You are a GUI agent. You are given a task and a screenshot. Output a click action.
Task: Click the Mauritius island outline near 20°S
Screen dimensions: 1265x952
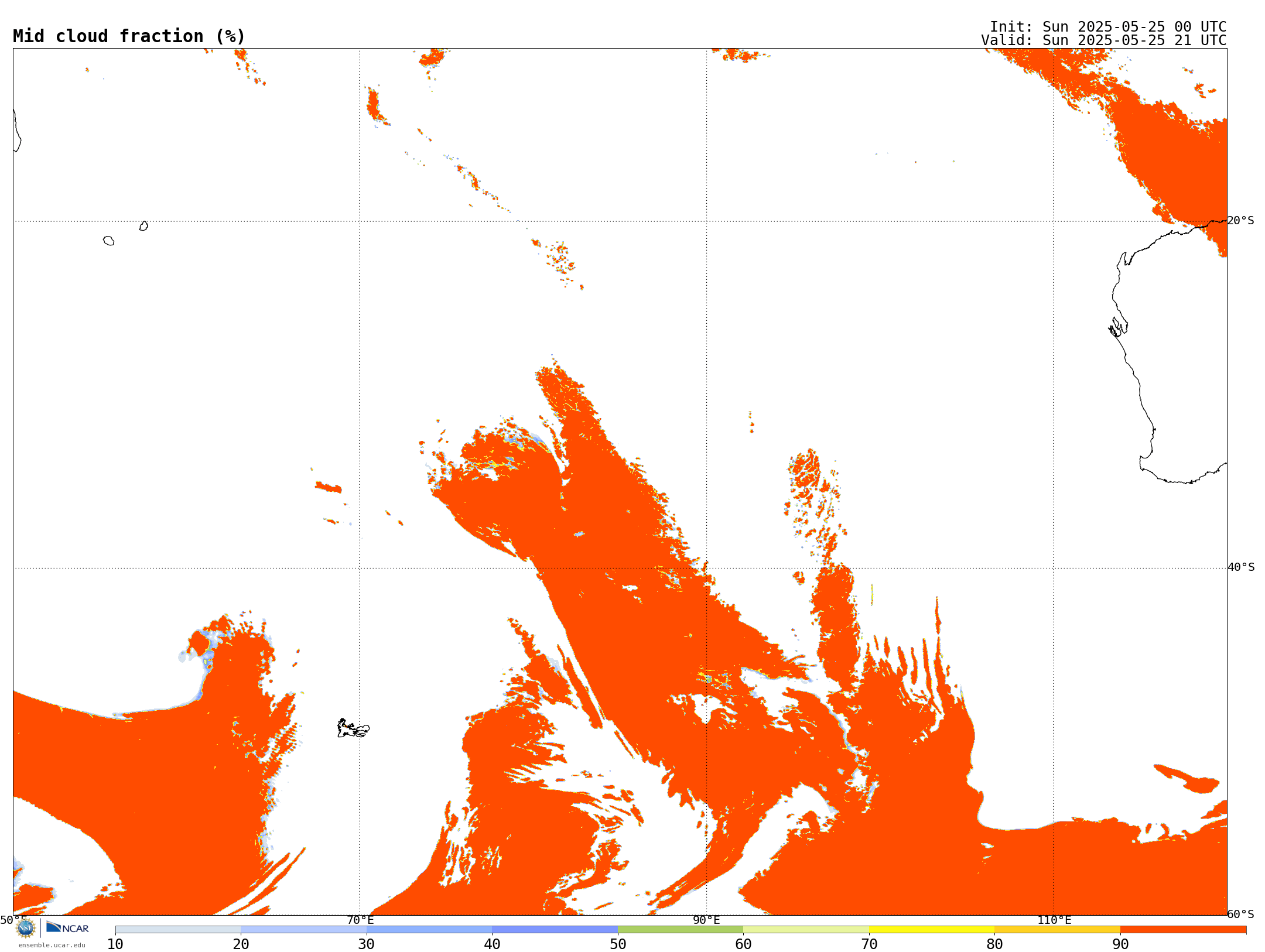[143, 226]
